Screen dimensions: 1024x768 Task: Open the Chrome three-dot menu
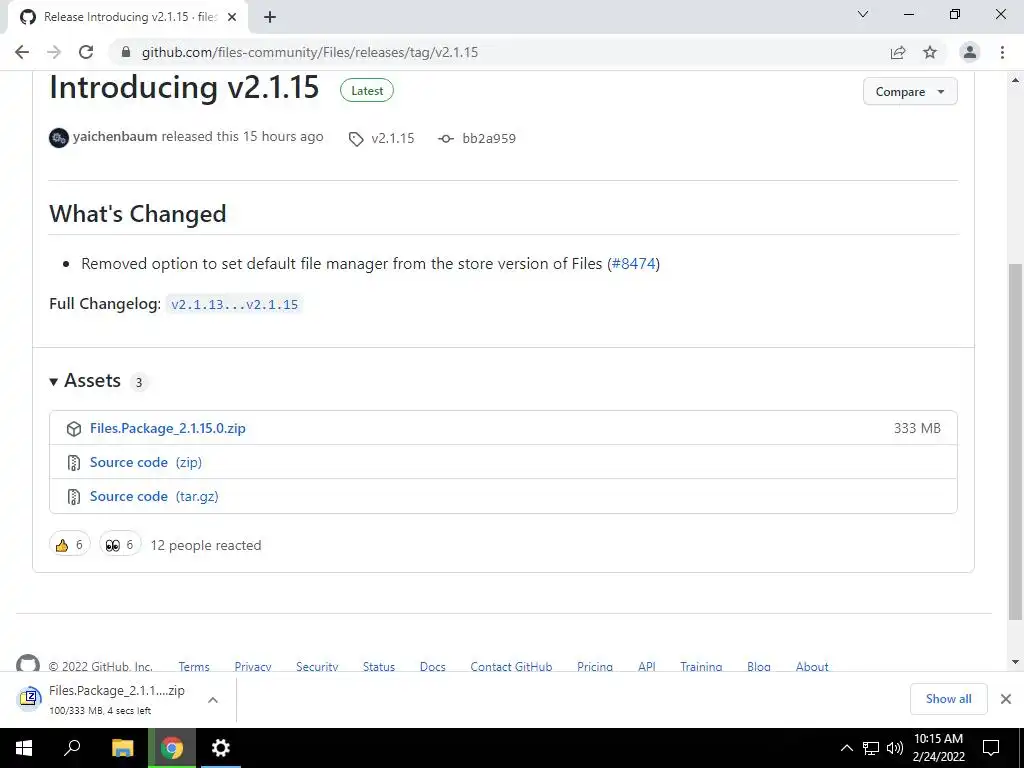pyautogui.click(x=1002, y=52)
